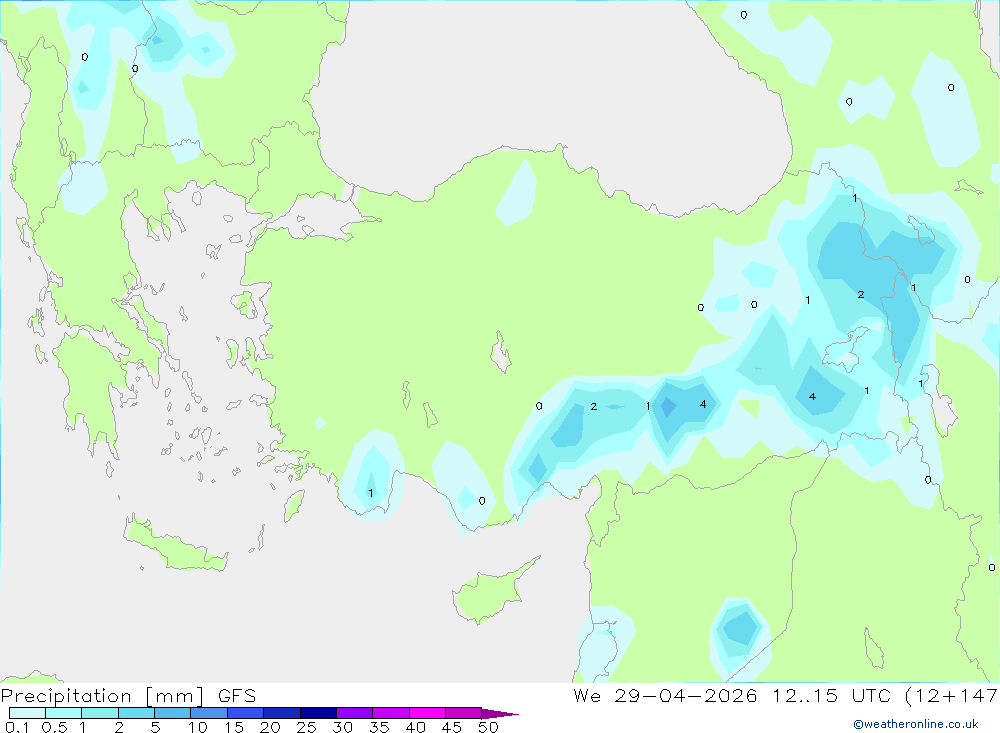Click the '35' legend scale label
Viewport: 1000px width, 733px height.
[379, 727]
